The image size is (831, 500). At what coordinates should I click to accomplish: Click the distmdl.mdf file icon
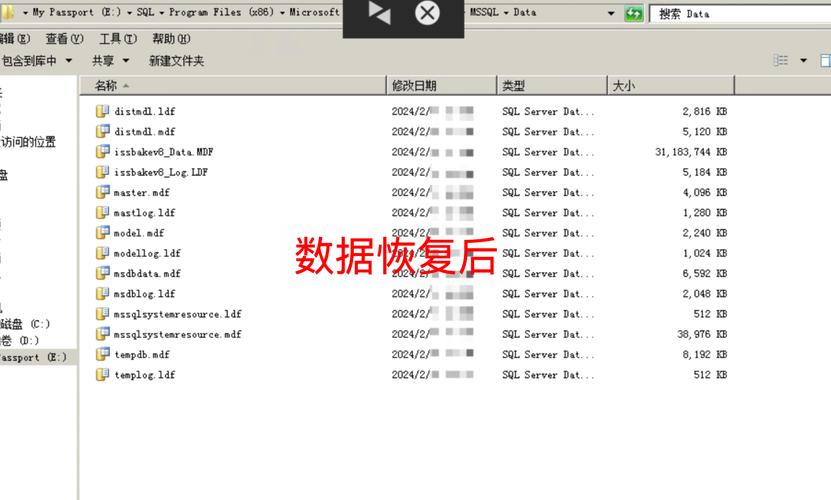[102, 131]
